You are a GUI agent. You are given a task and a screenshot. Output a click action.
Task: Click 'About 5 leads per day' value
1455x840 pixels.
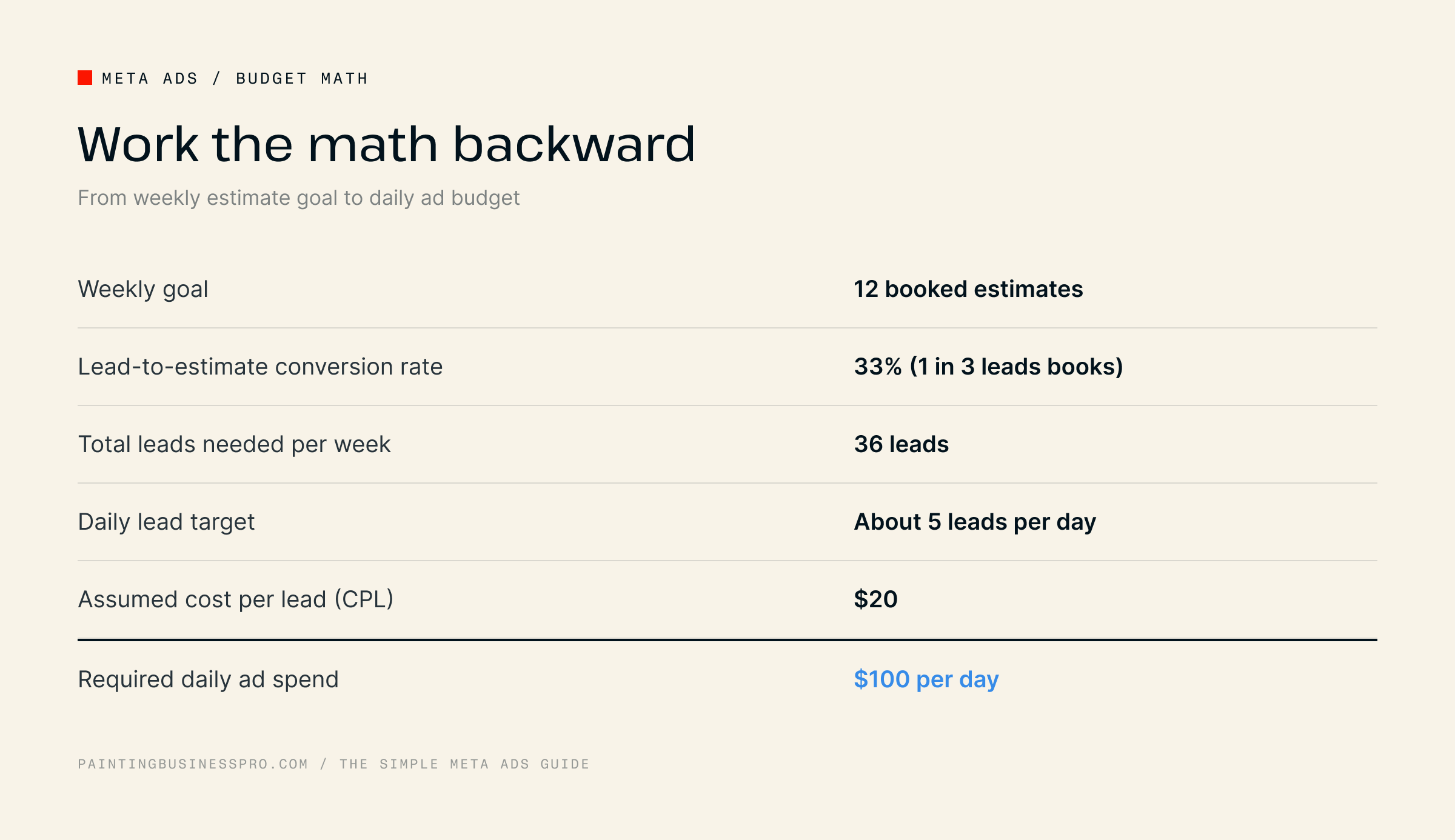point(975,522)
